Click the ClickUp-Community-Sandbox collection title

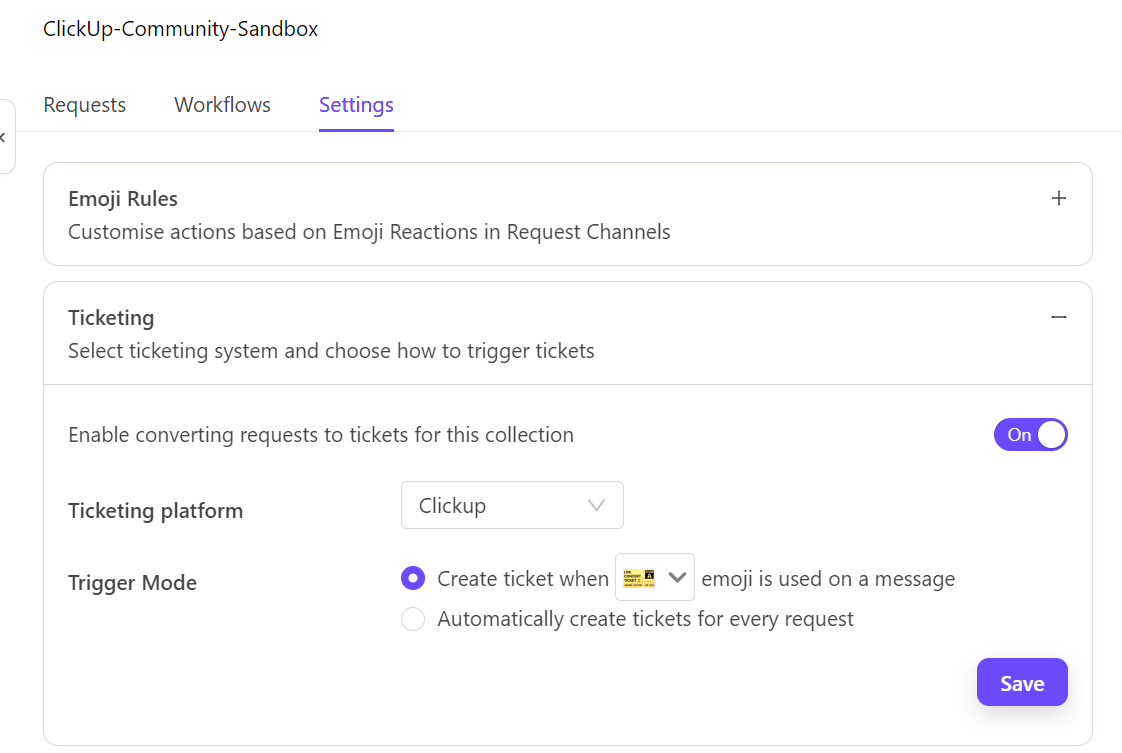point(181,29)
